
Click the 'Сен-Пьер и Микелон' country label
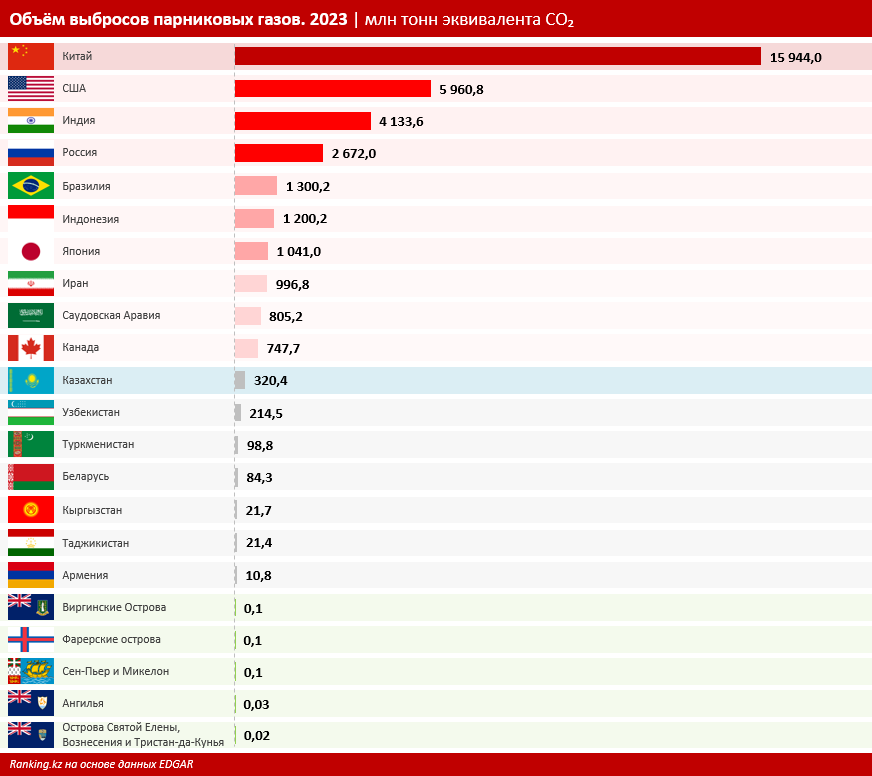116,671
